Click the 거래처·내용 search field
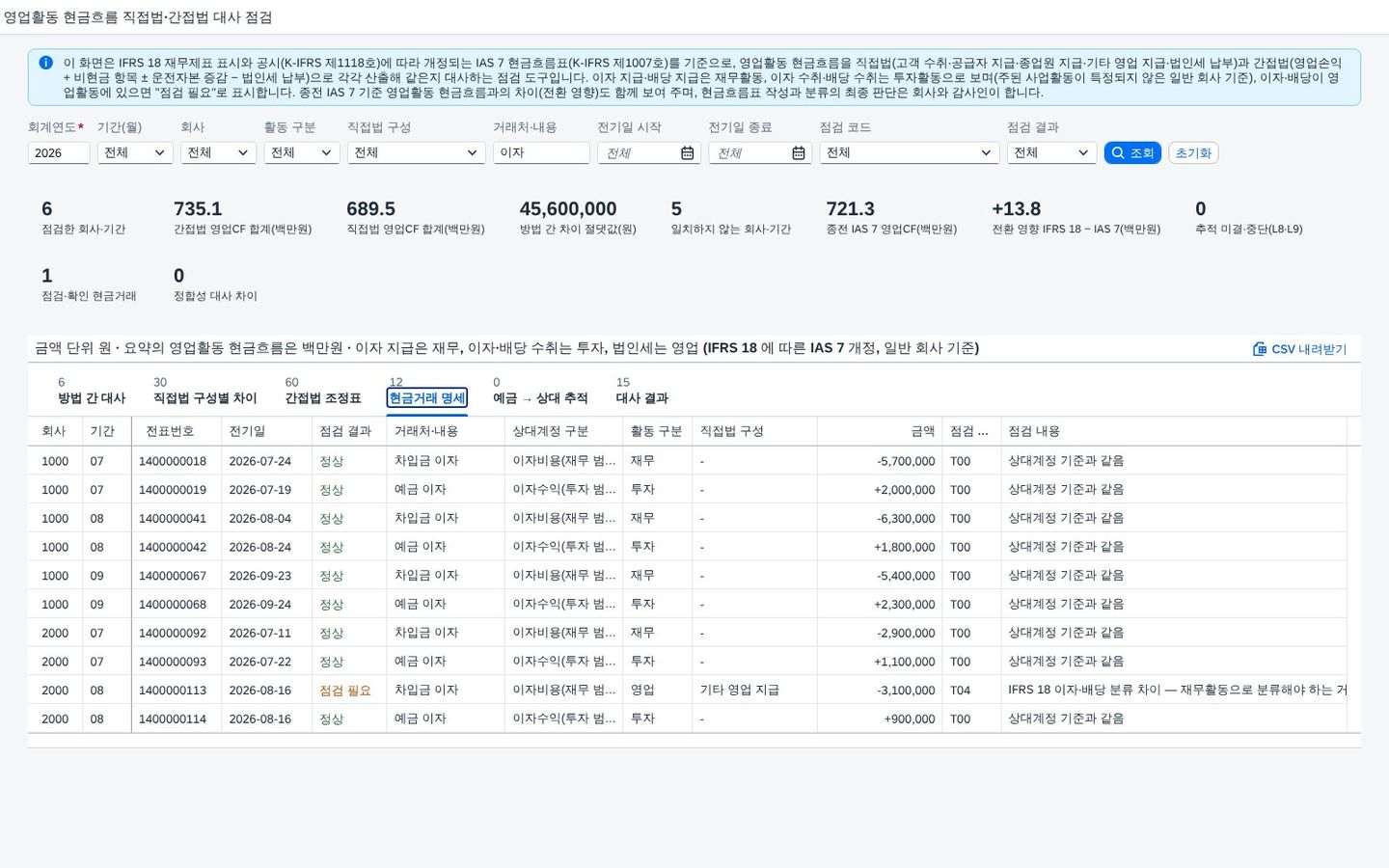Image resolution: width=1389 pixels, height=868 pixels. click(541, 152)
